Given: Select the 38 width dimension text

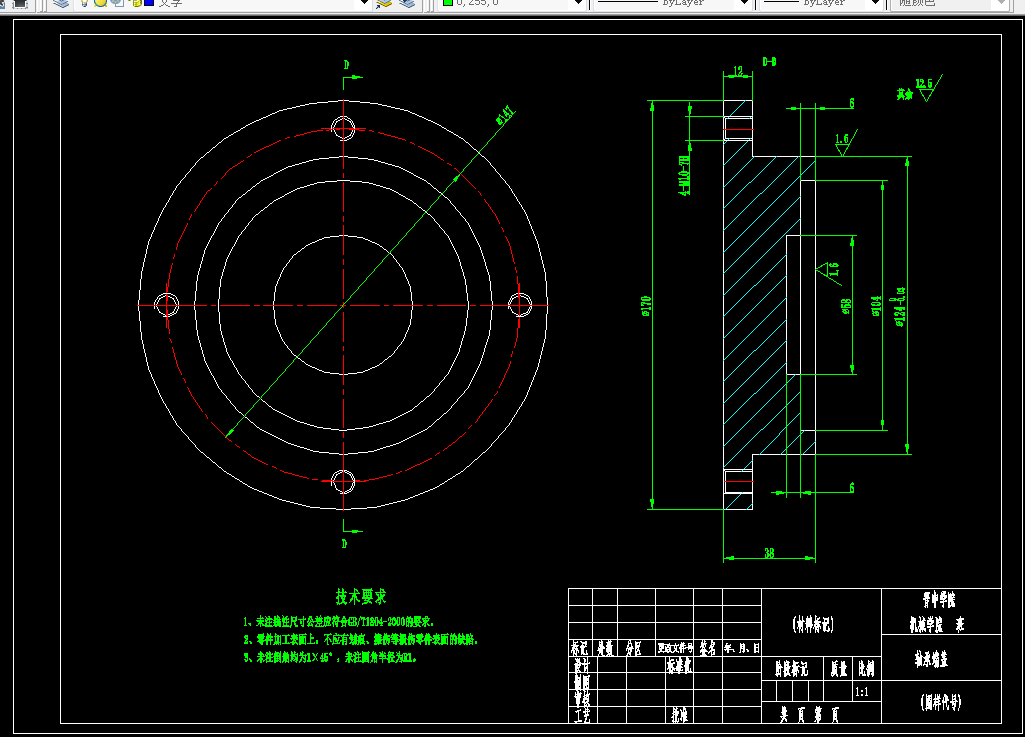Looking at the screenshot, I should tap(769, 553).
